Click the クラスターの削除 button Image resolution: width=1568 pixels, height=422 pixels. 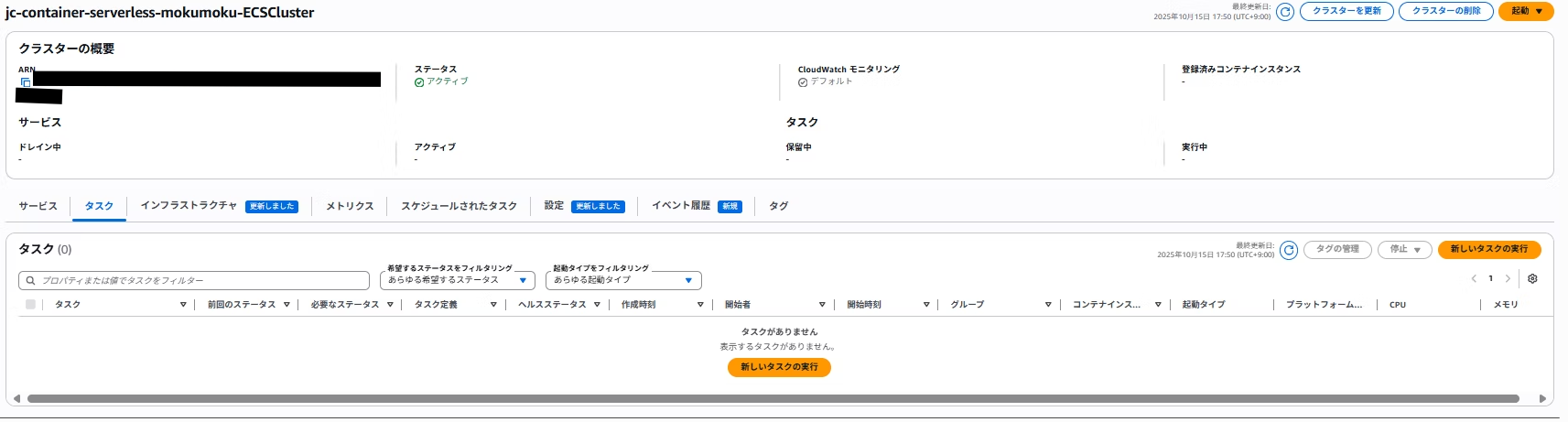(x=1446, y=11)
